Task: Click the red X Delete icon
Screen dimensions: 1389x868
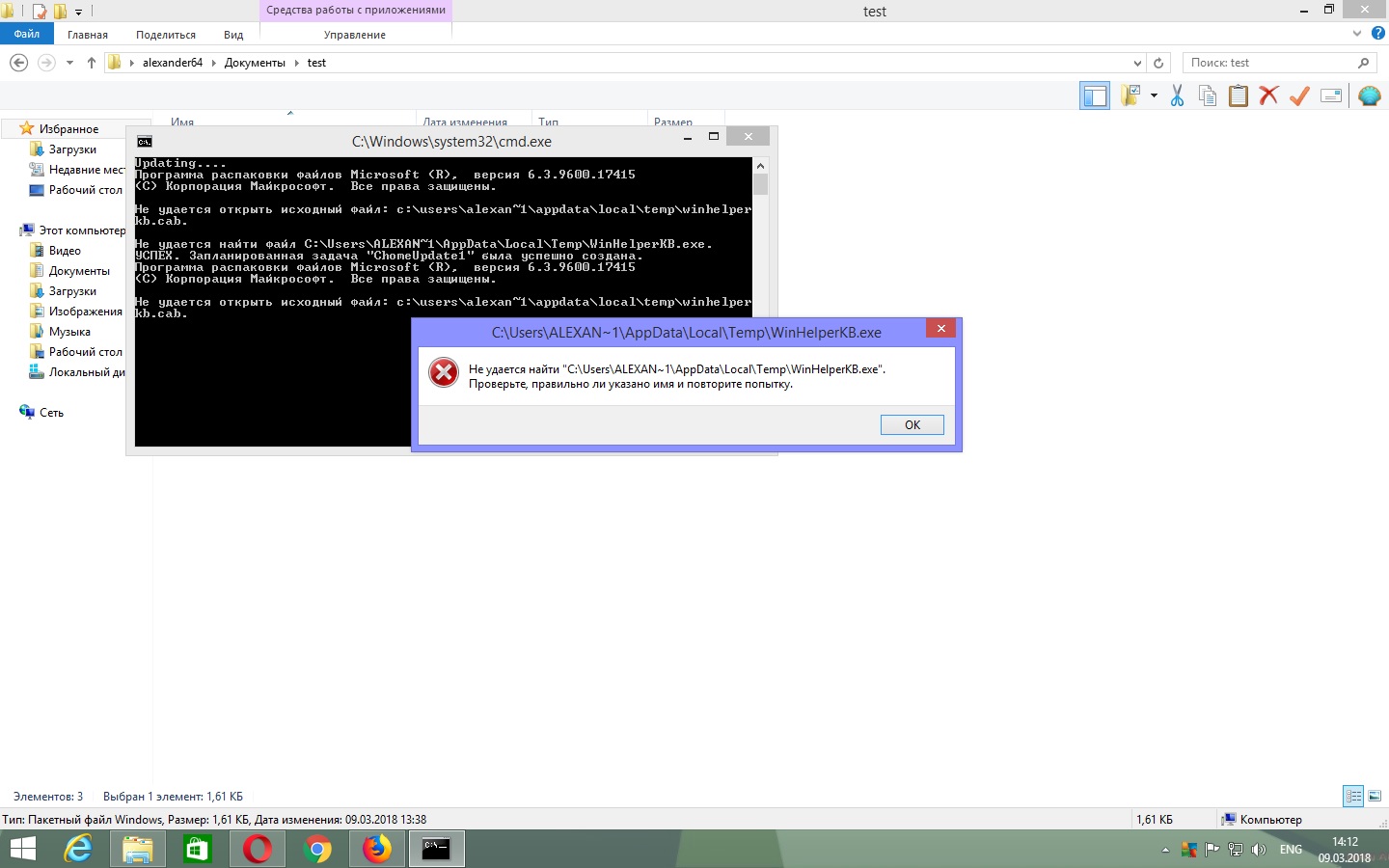Action: tap(1268, 95)
